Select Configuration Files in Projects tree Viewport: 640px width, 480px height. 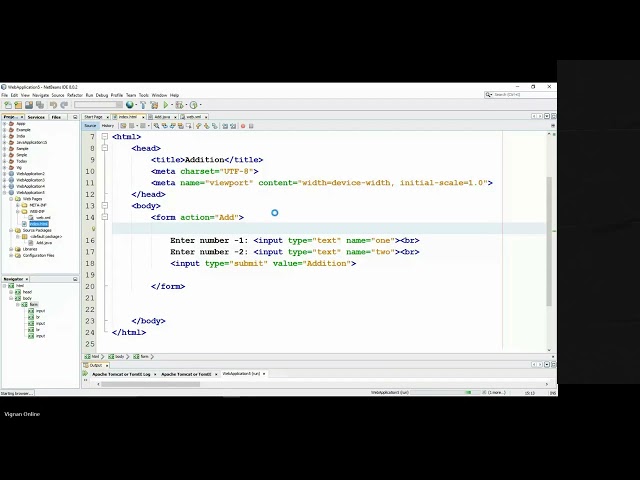(x=38, y=256)
